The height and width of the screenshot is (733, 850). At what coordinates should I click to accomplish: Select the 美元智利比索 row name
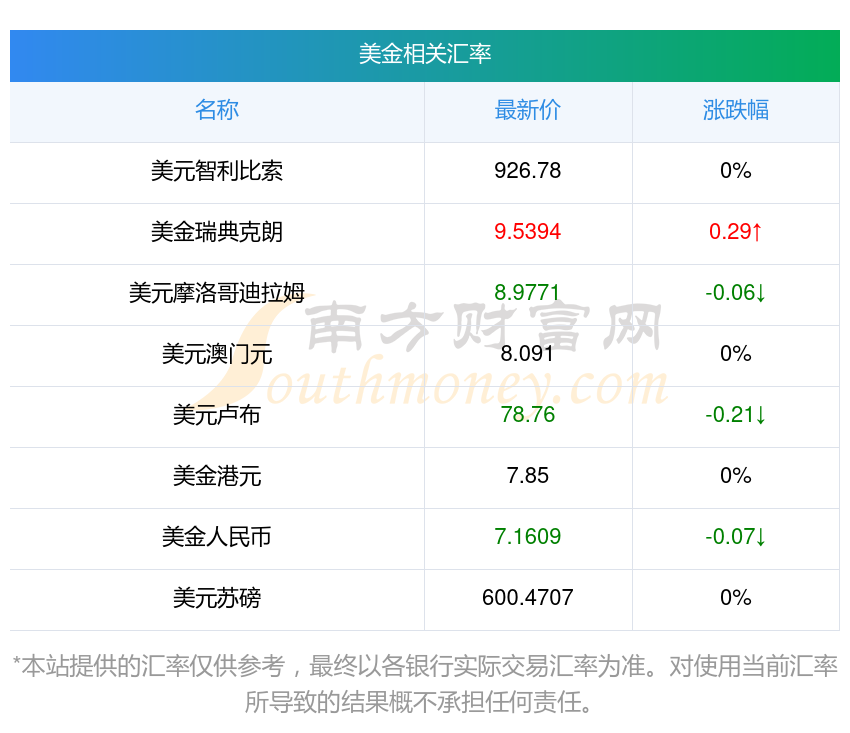pyautogui.click(x=217, y=171)
